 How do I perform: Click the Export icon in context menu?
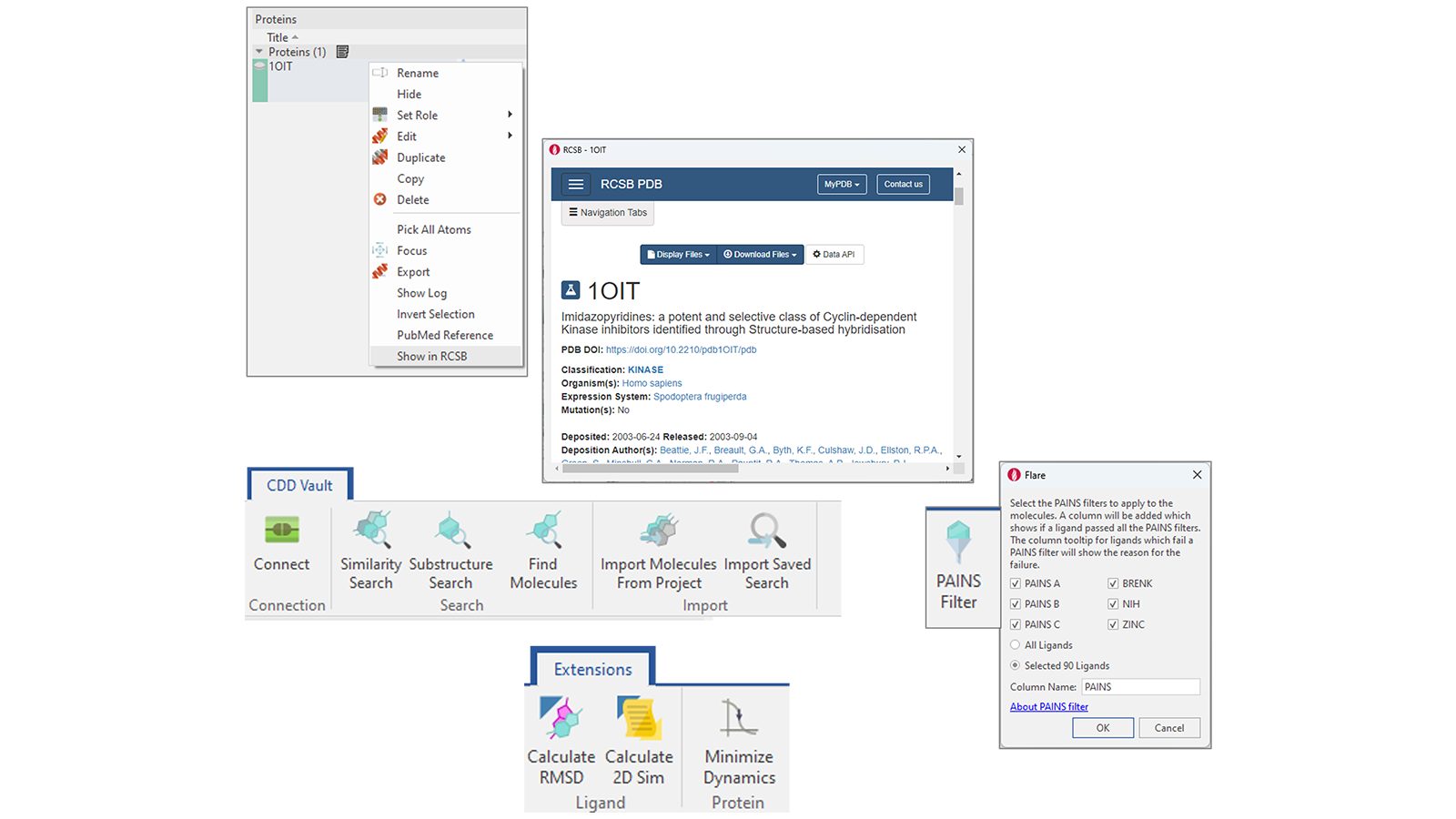click(380, 271)
